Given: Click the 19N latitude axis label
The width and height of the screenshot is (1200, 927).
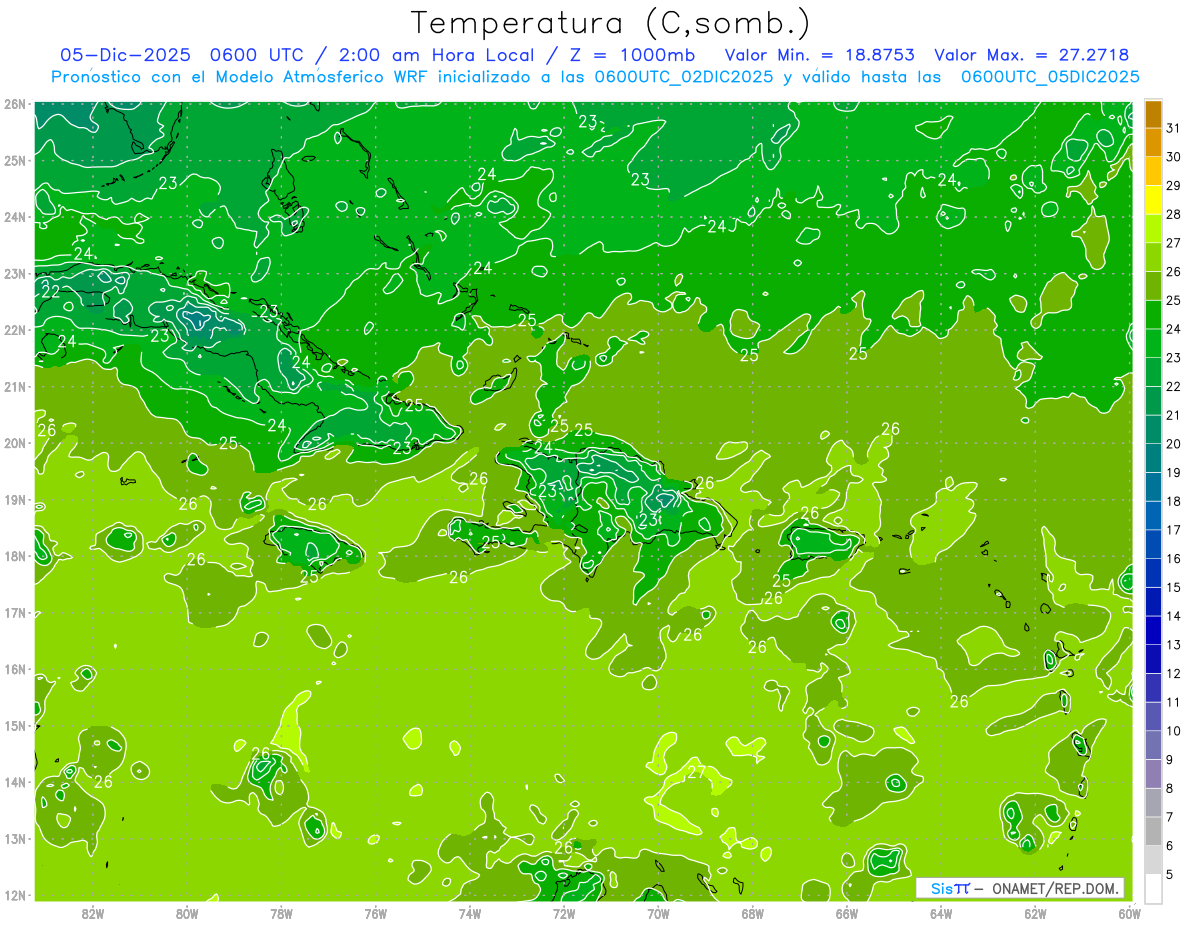Looking at the screenshot, I should 14,499.
